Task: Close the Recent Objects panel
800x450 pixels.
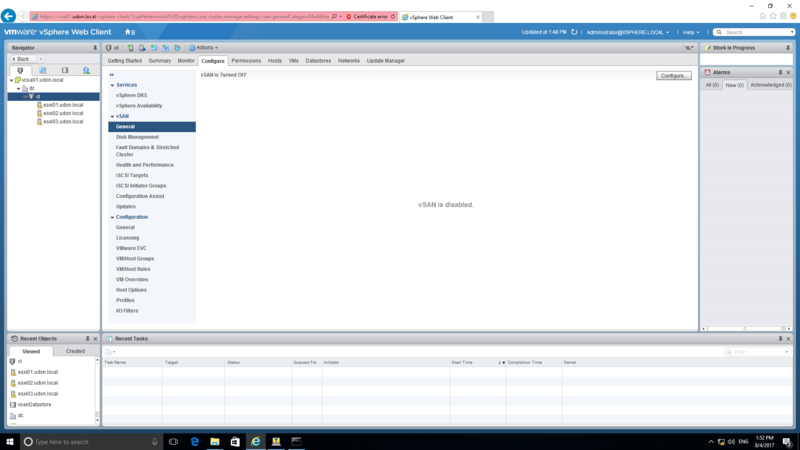Action: 95,339
